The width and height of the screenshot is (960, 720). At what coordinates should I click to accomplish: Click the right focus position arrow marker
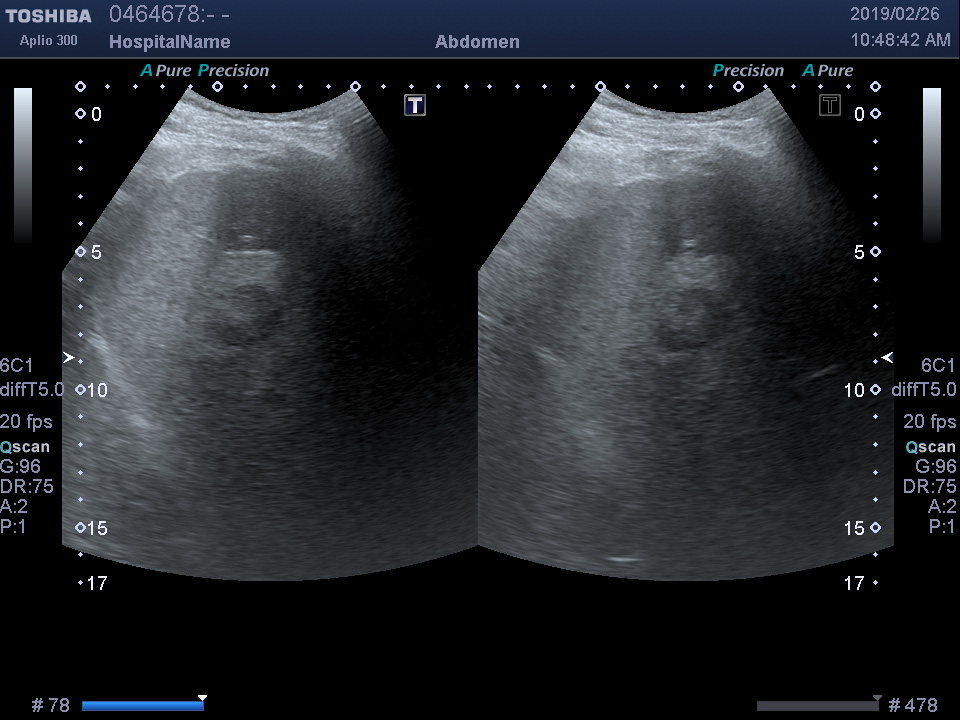887,357
